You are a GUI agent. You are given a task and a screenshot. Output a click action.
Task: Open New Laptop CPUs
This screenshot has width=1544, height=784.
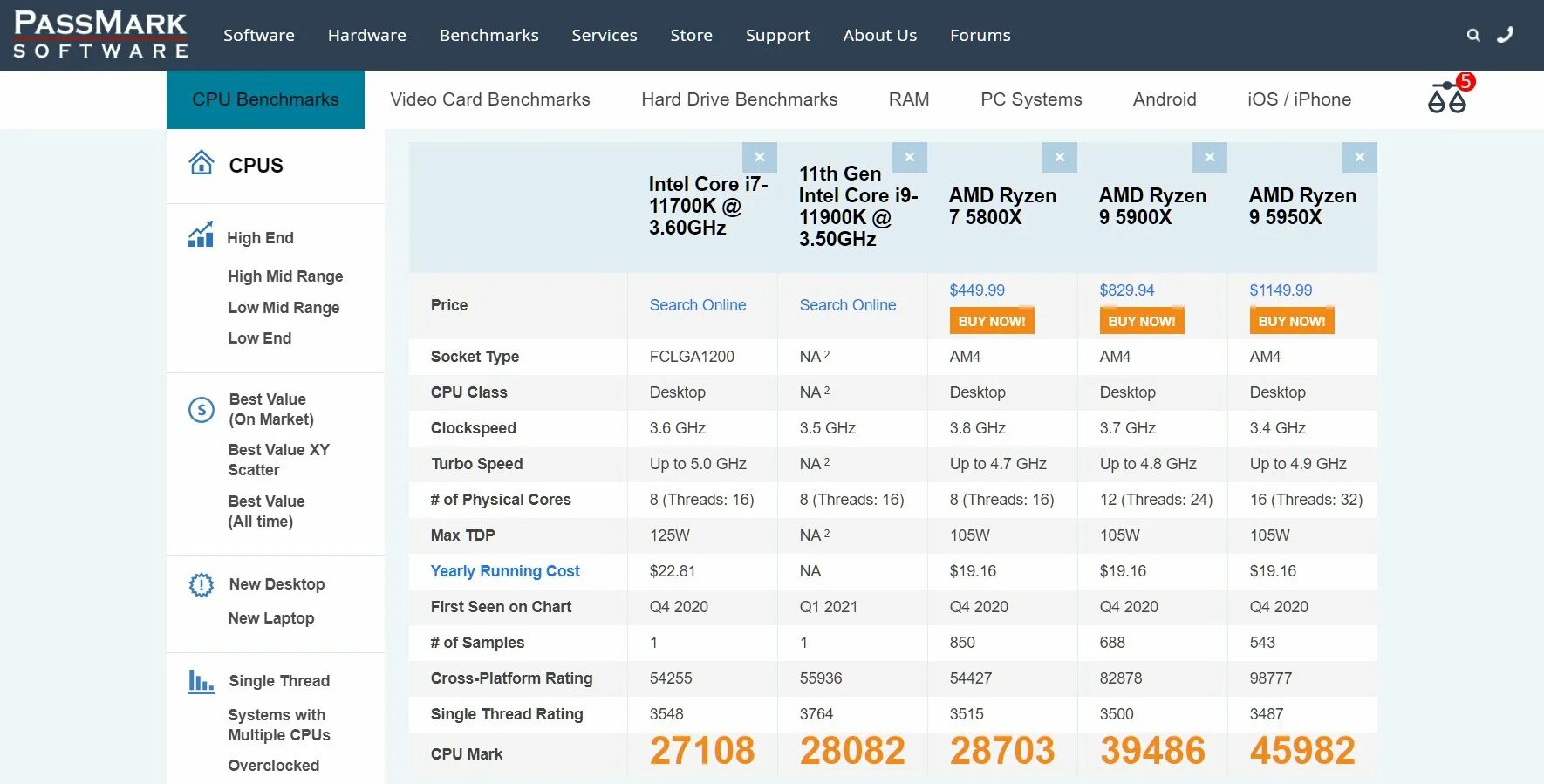[x=270, y=618]
